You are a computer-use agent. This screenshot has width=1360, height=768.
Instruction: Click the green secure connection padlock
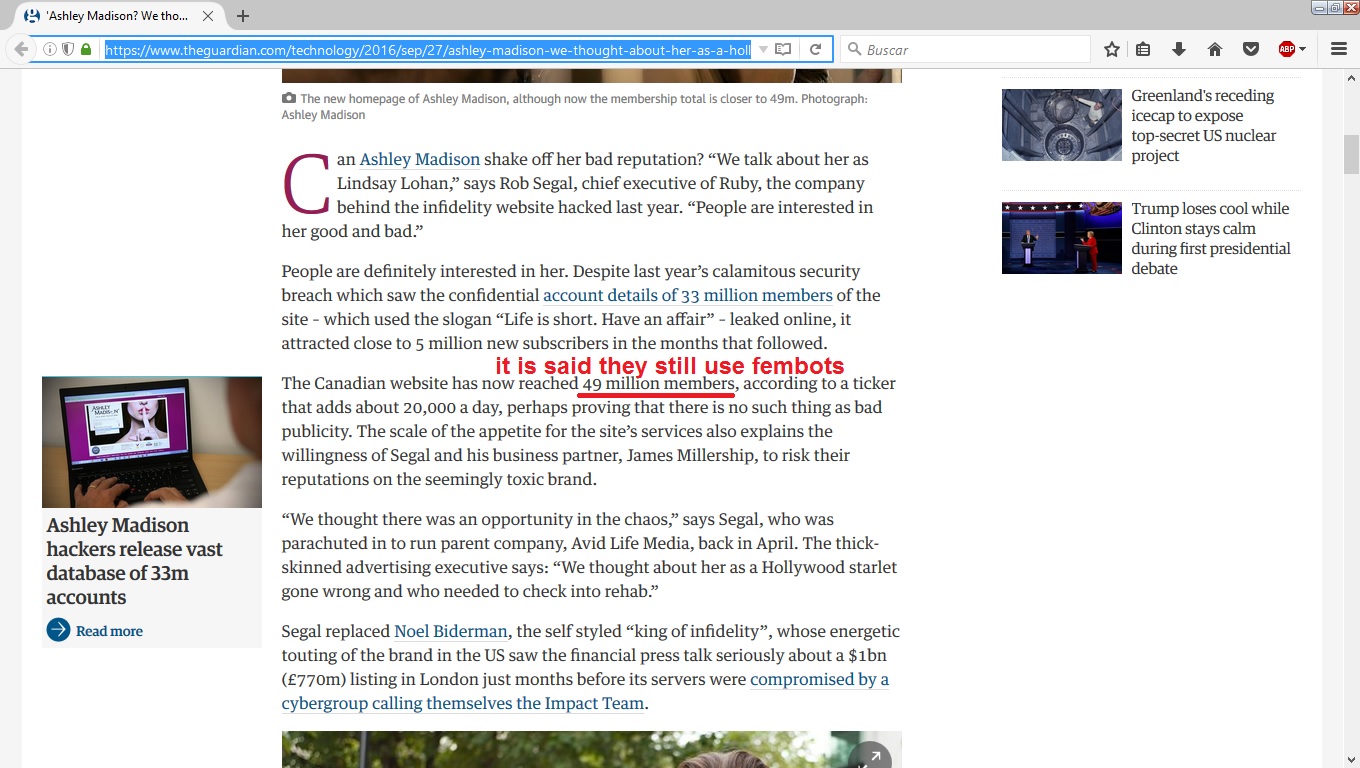[x=86, y=49]
